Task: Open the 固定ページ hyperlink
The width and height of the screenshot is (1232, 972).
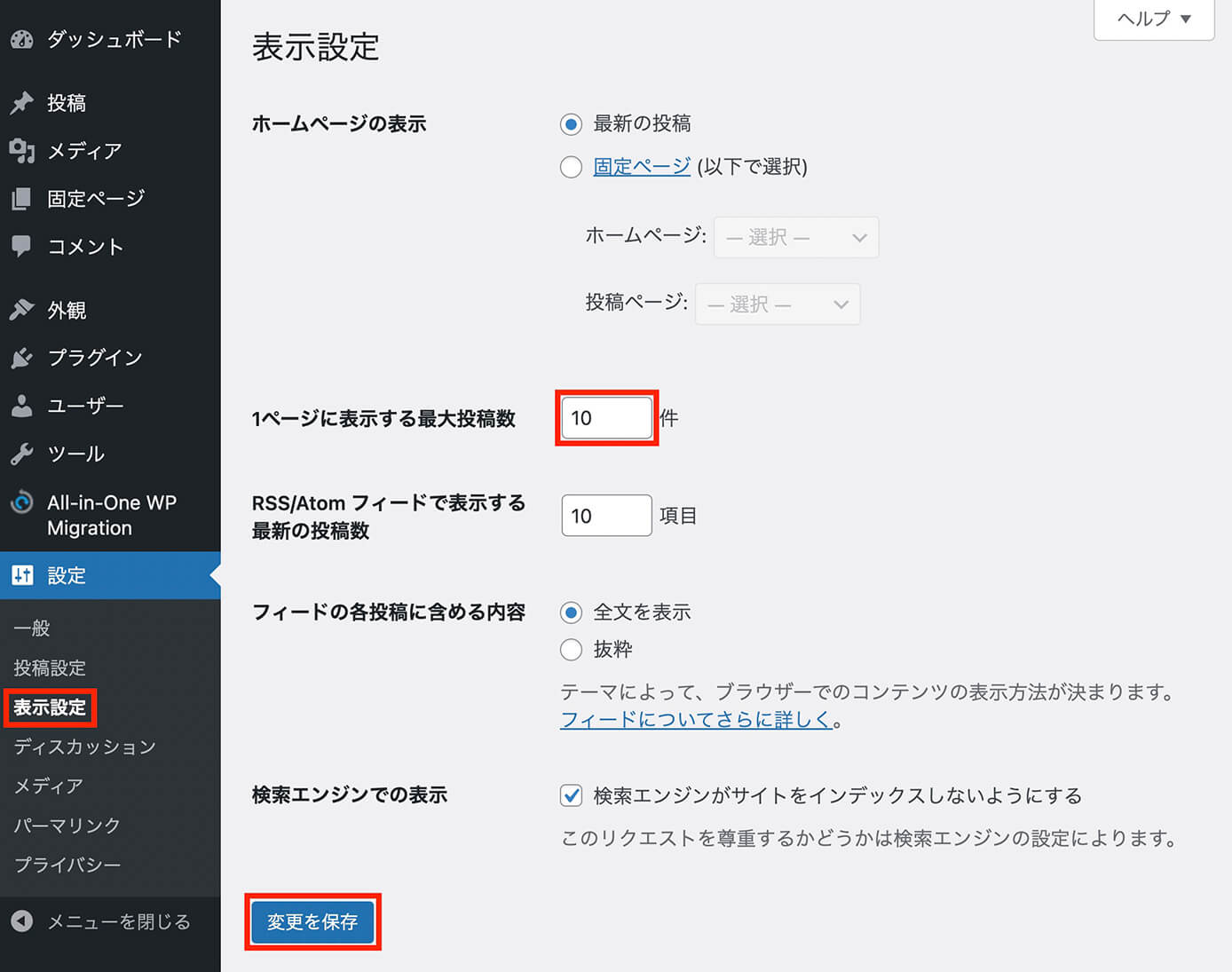Action: pos(642,167)
